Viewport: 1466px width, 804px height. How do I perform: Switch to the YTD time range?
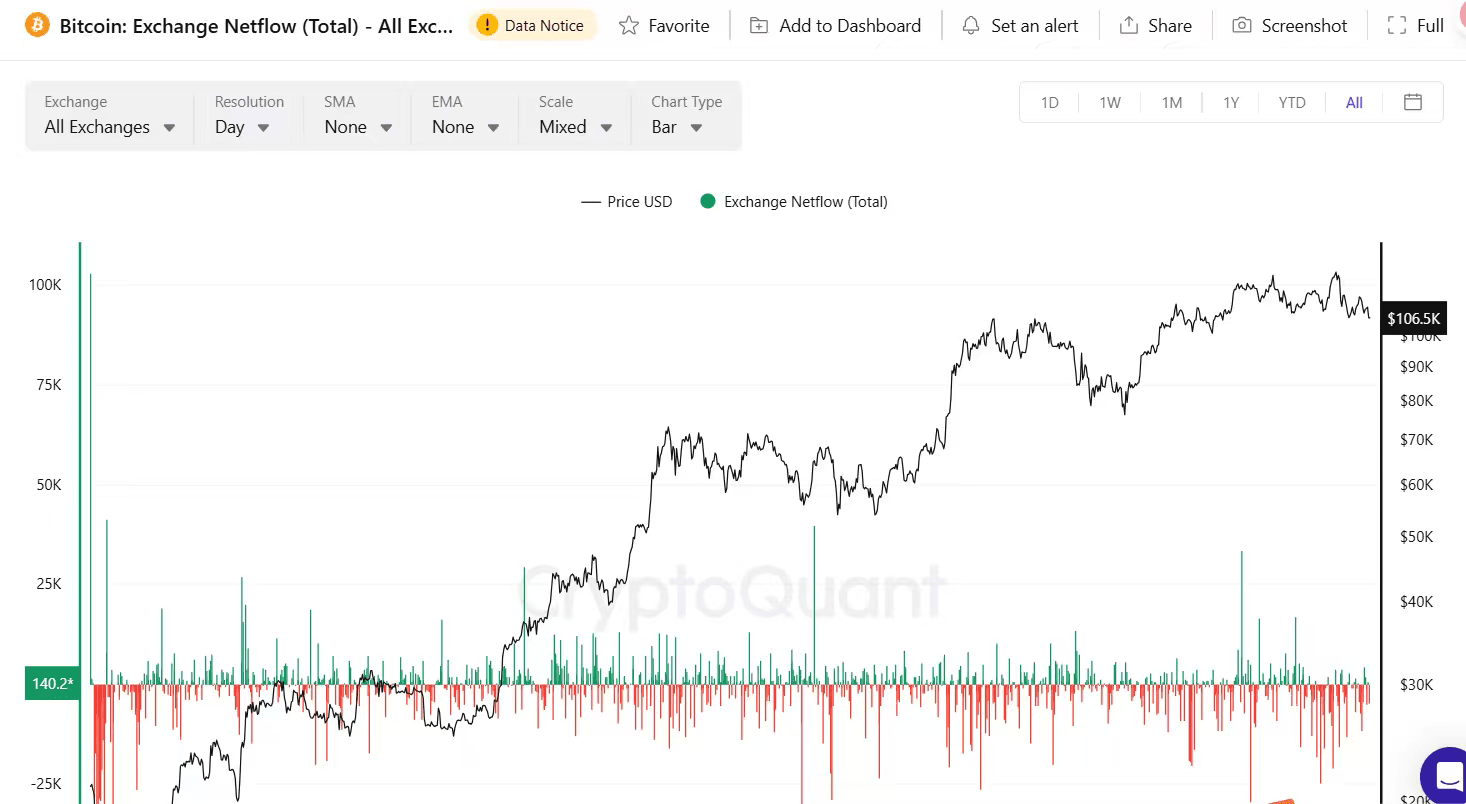[x=1291, y=102]
